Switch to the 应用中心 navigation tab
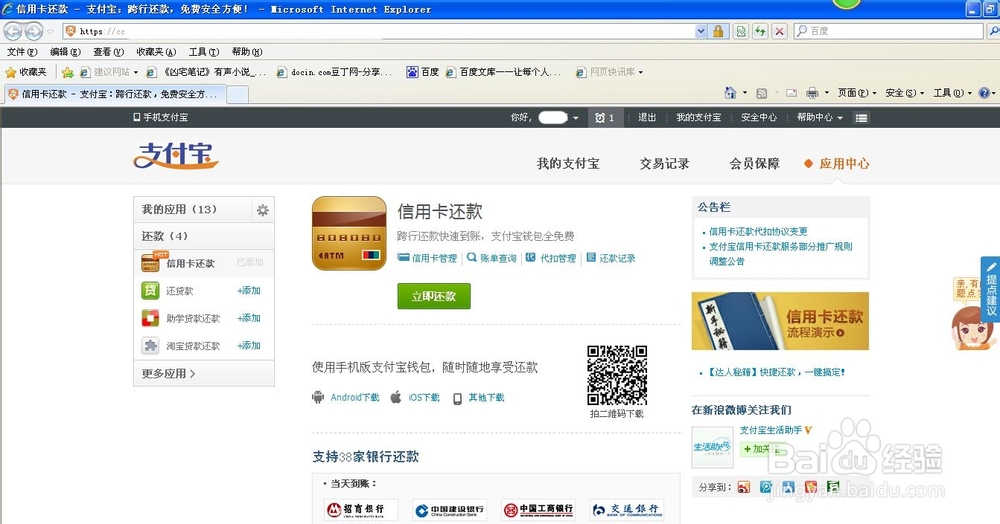 [844, 164]
